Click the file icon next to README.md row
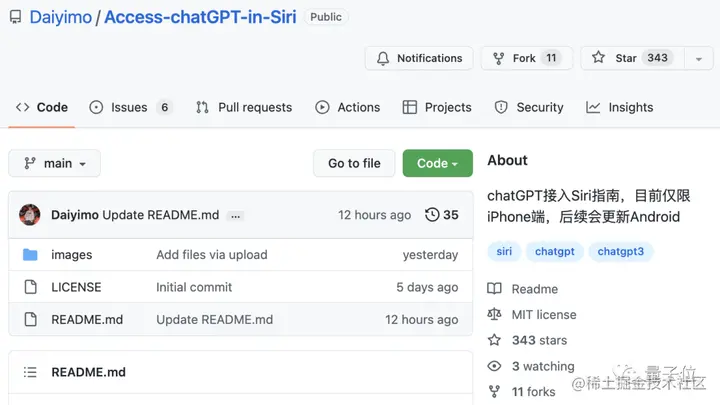 tap(30, 319)
